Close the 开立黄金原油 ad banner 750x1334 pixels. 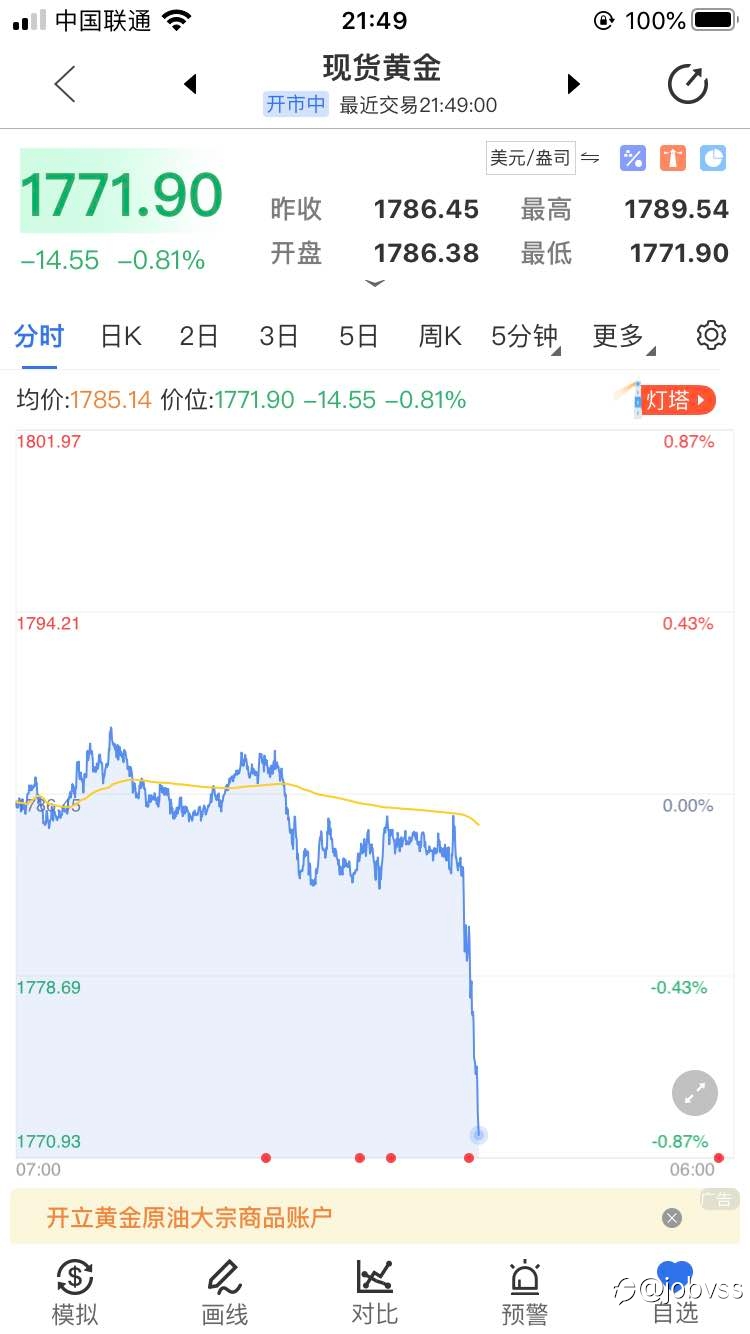pos(672,1218)
